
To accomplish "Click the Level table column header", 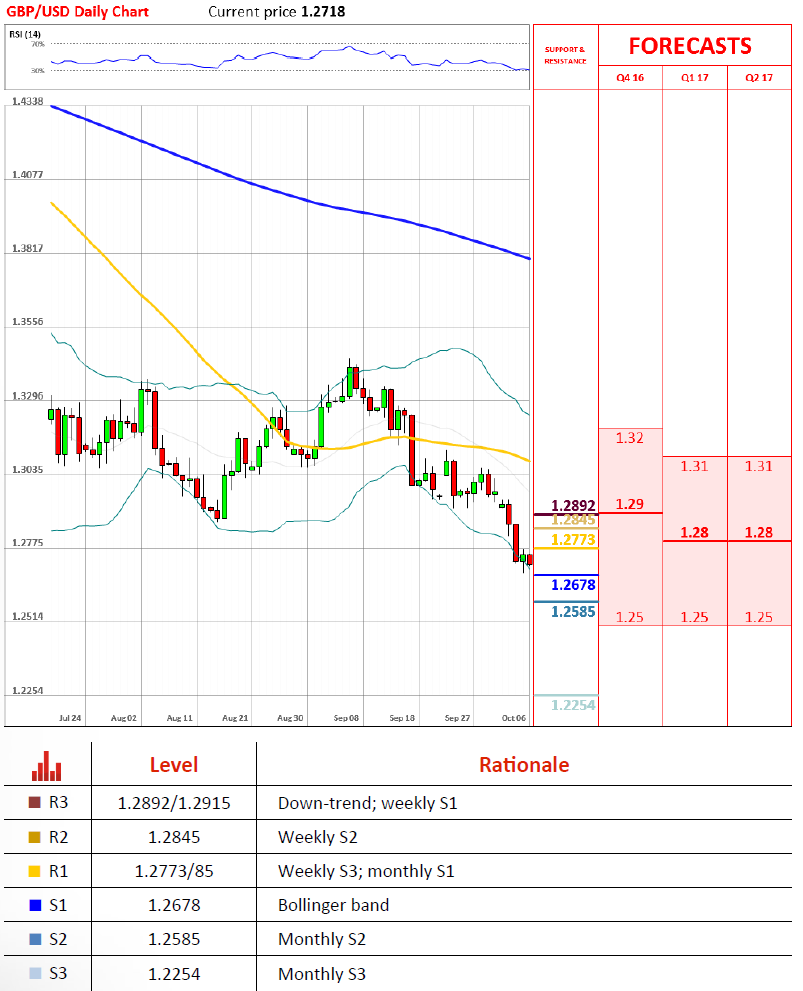I will 174,765.
